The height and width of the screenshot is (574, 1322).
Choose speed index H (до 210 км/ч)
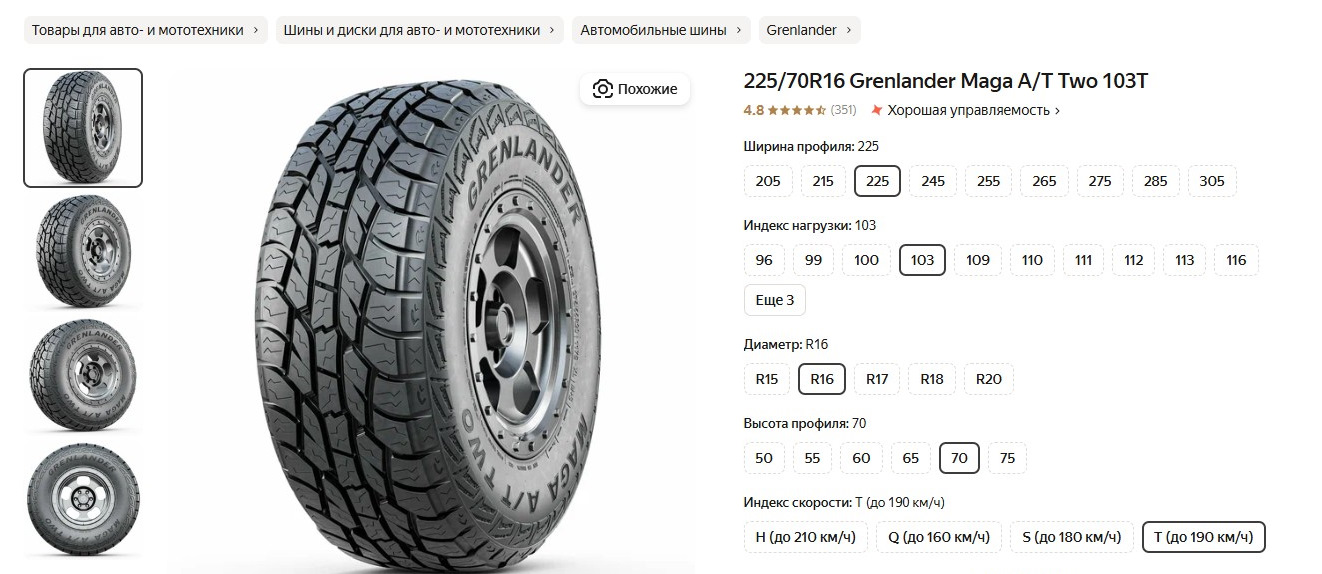(806, 537)
